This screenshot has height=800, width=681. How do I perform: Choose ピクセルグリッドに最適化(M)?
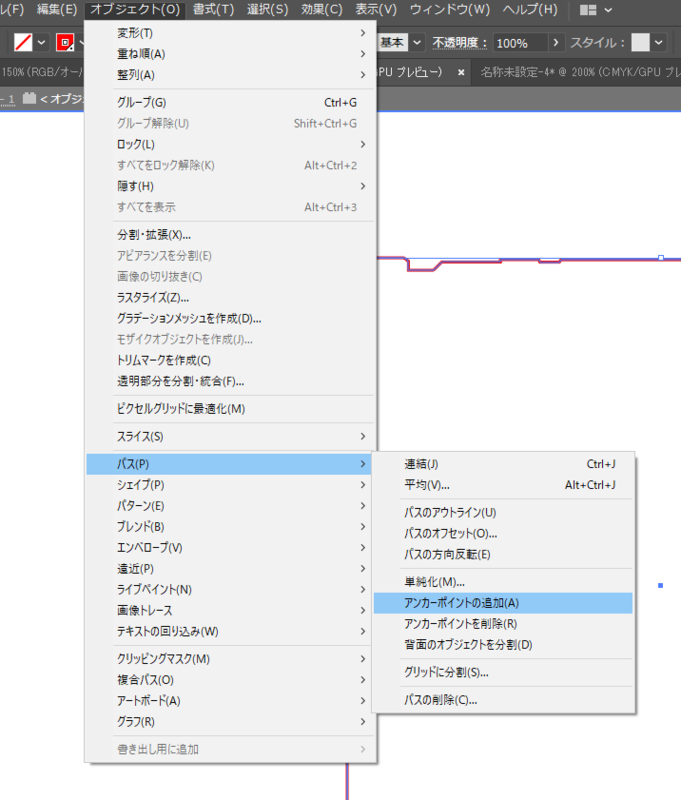point(231,409)
